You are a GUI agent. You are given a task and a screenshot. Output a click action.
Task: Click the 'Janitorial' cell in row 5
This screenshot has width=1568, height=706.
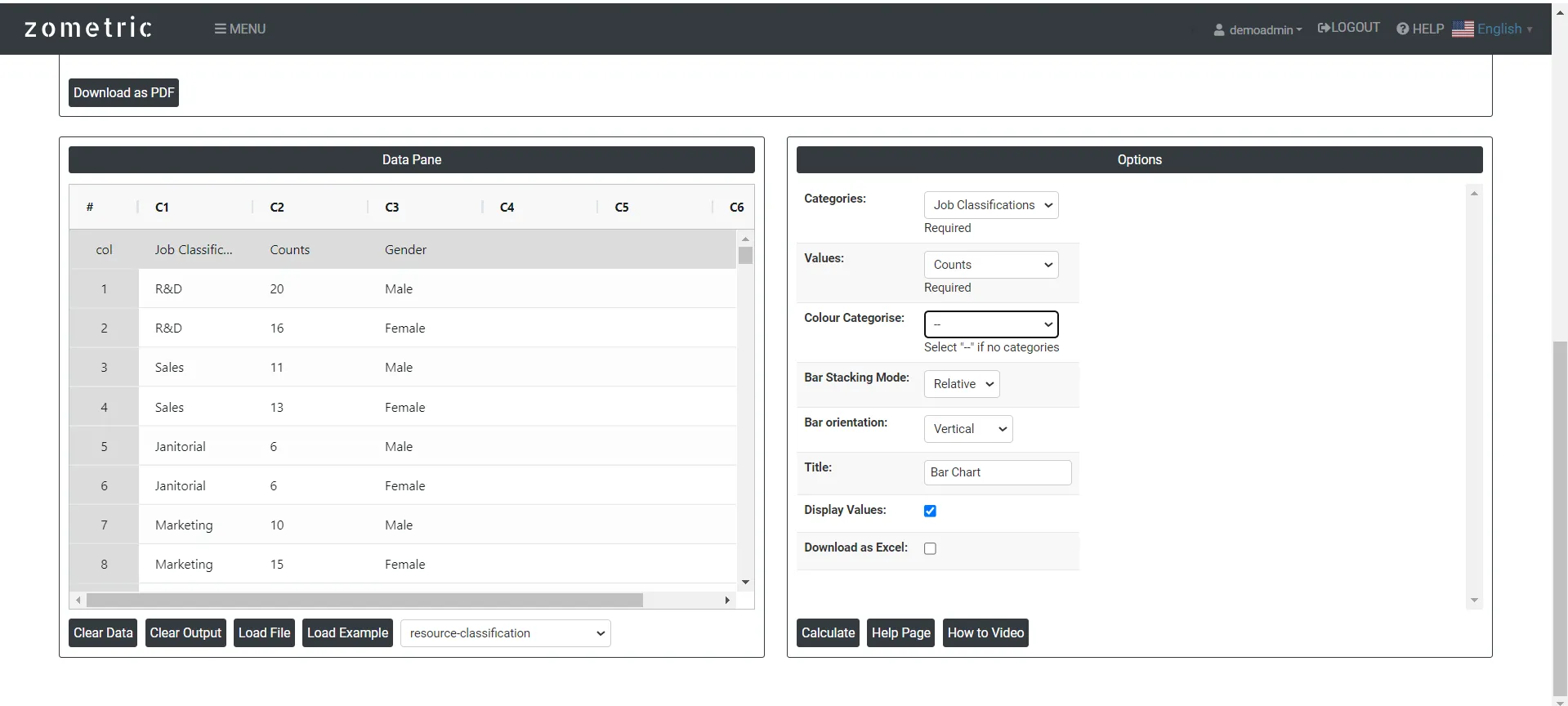tap(196, 446)
